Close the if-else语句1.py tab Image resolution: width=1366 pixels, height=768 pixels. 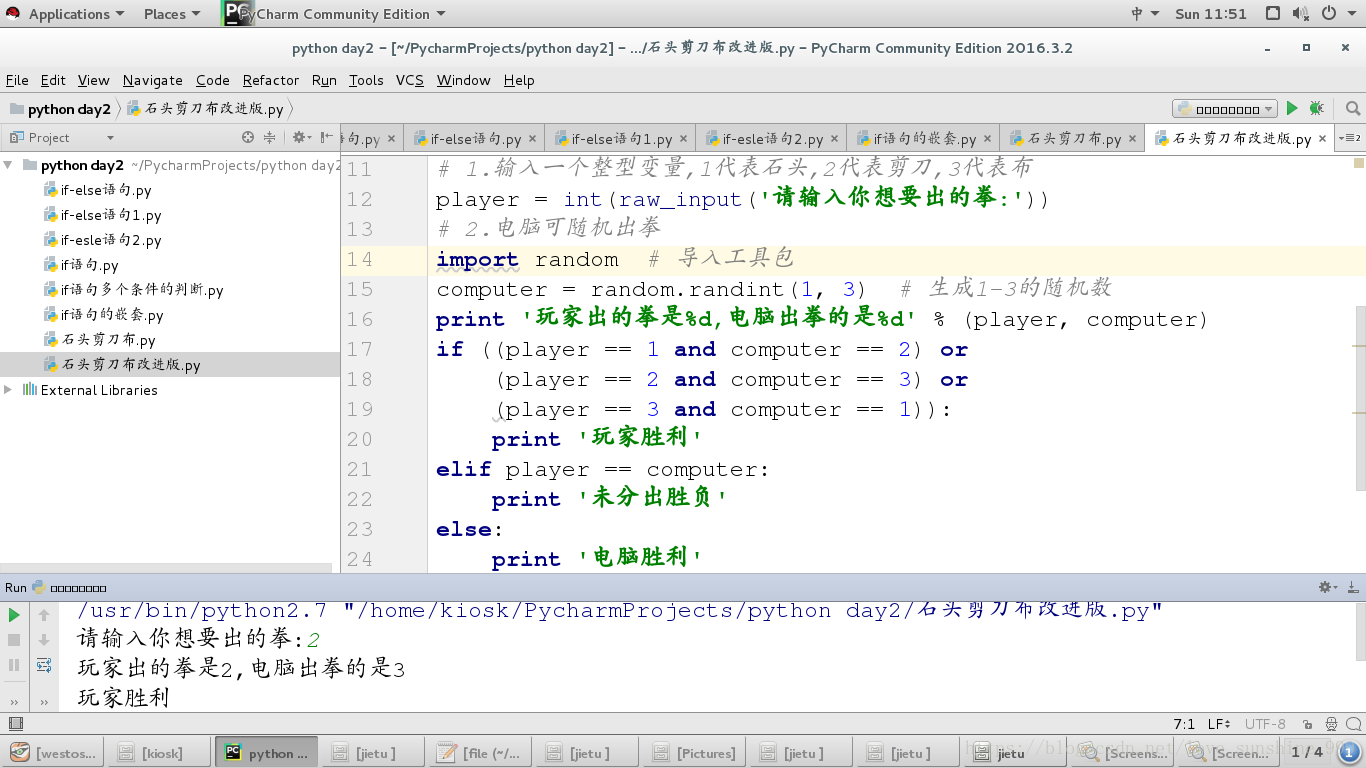pyautogui.click(x=684, y=139)
